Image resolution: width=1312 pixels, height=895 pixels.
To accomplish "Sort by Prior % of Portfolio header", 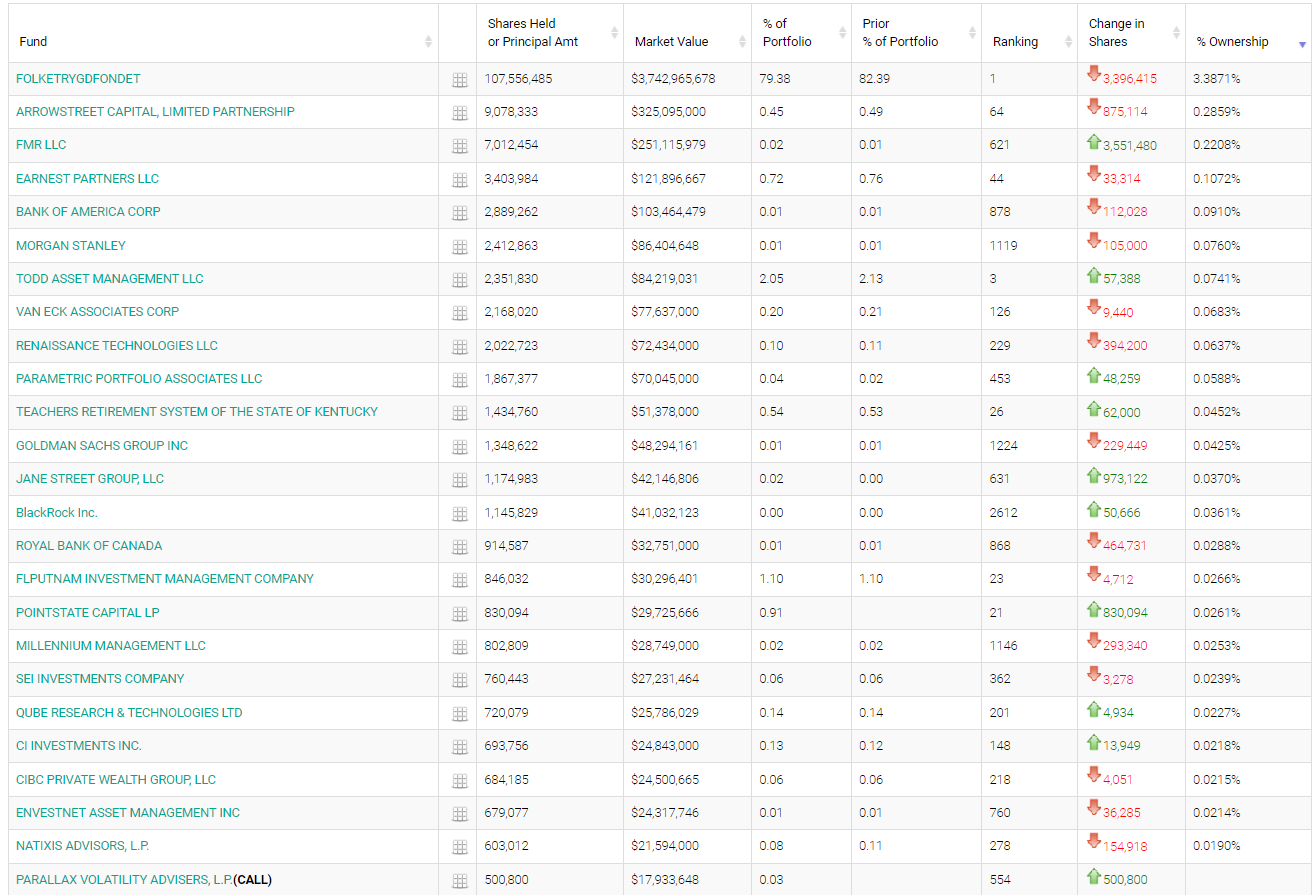I will (916, 33).
